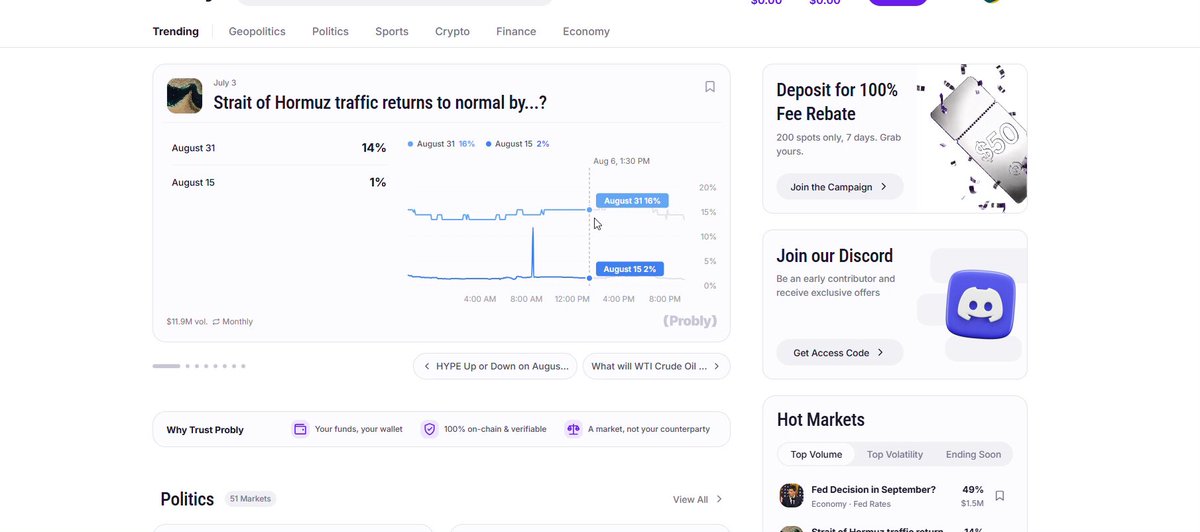1200x532 pixels.
Task: Click the August 31 16% chart label
Action: click(x=631, y=201)
